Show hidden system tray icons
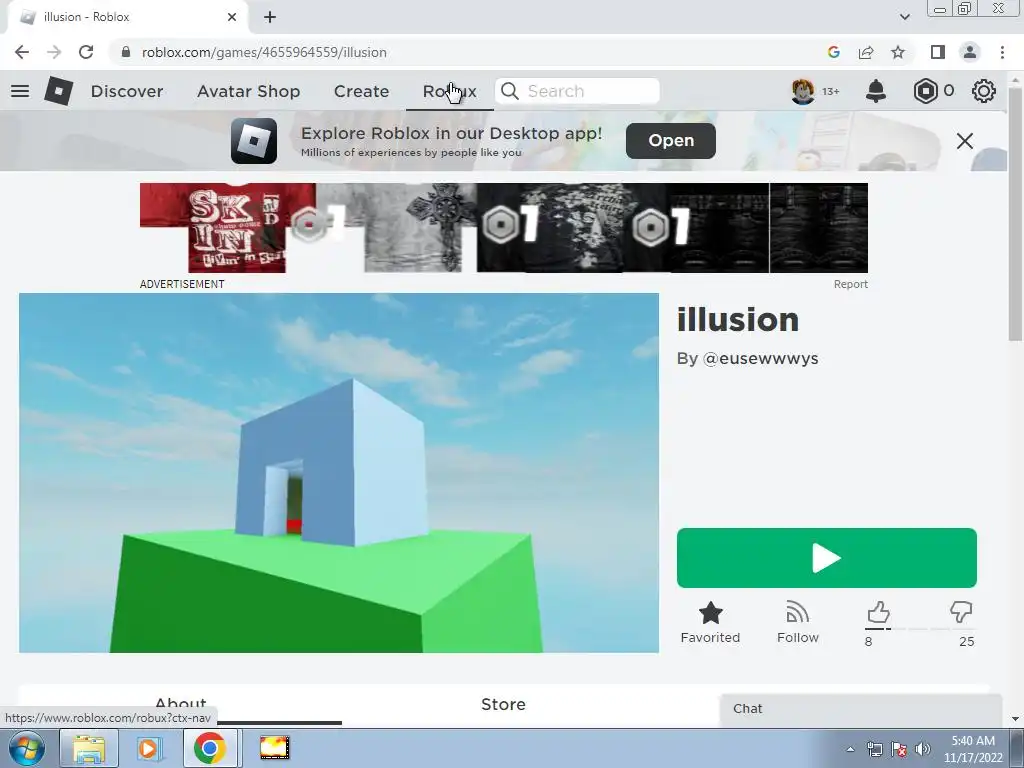This screenshot has height=768, width=1024. tap(850, 749)
